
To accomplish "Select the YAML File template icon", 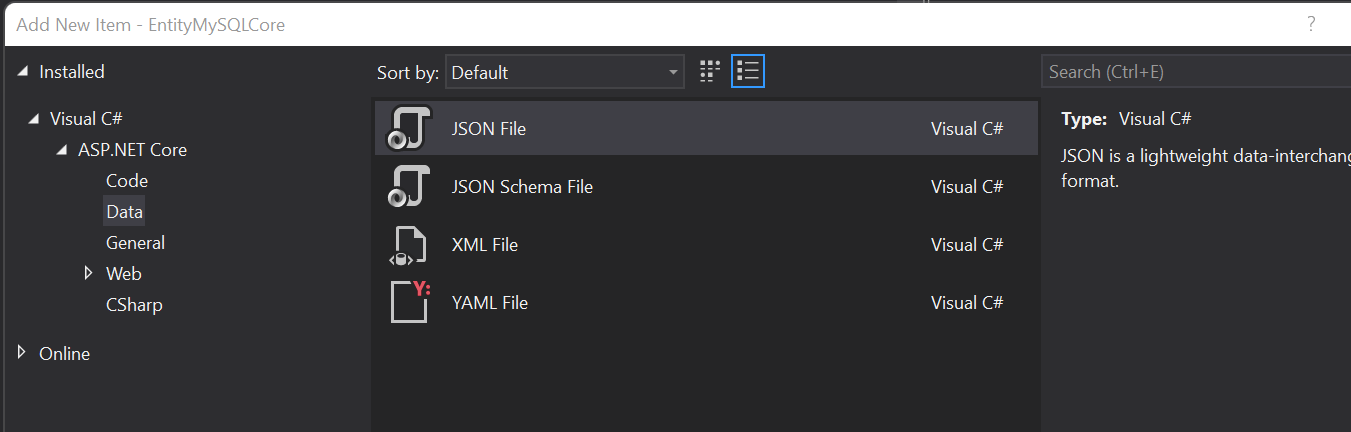I will pos(409,302).
